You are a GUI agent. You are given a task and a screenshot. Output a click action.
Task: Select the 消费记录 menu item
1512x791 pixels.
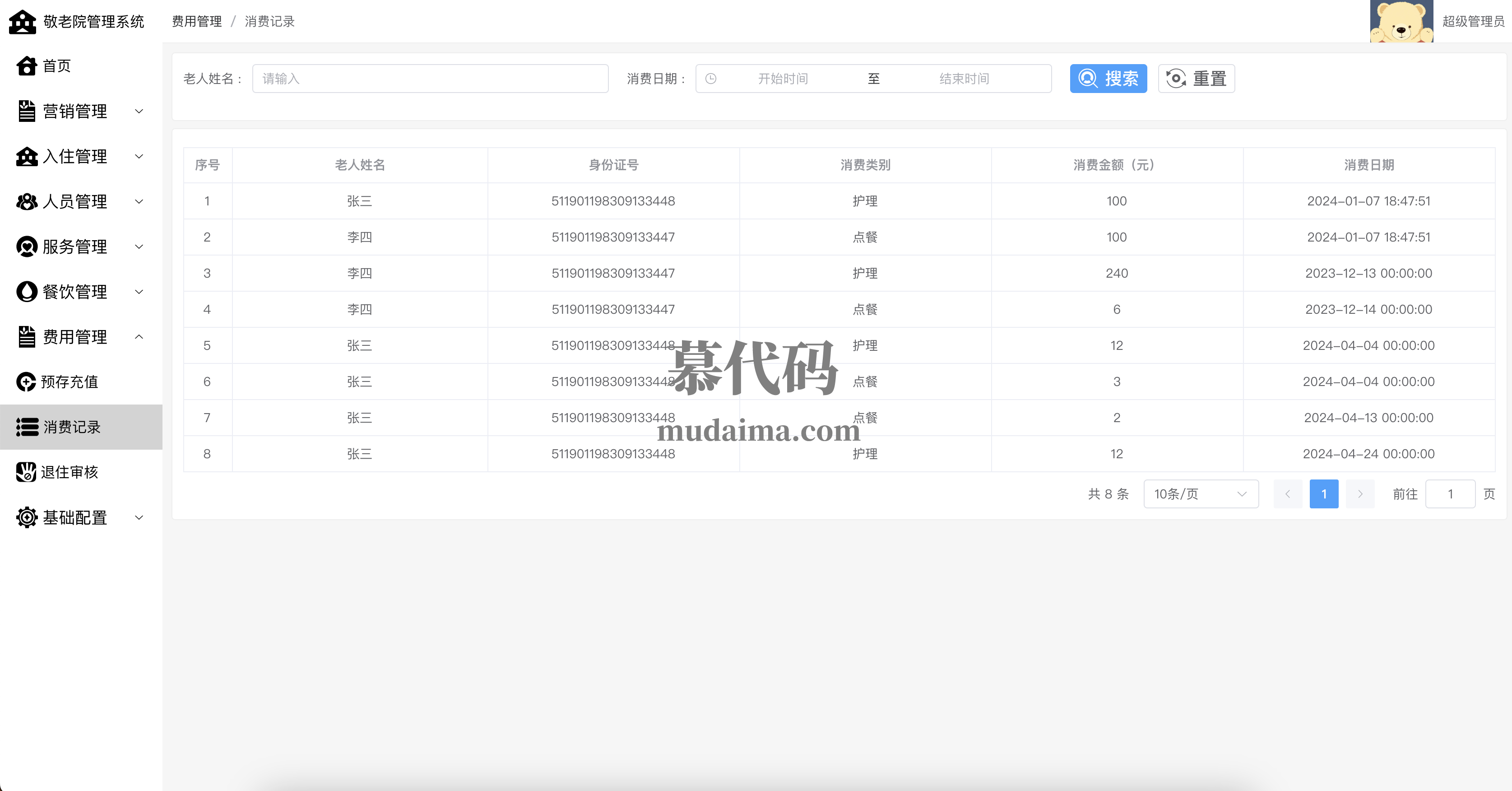point(72,427)
